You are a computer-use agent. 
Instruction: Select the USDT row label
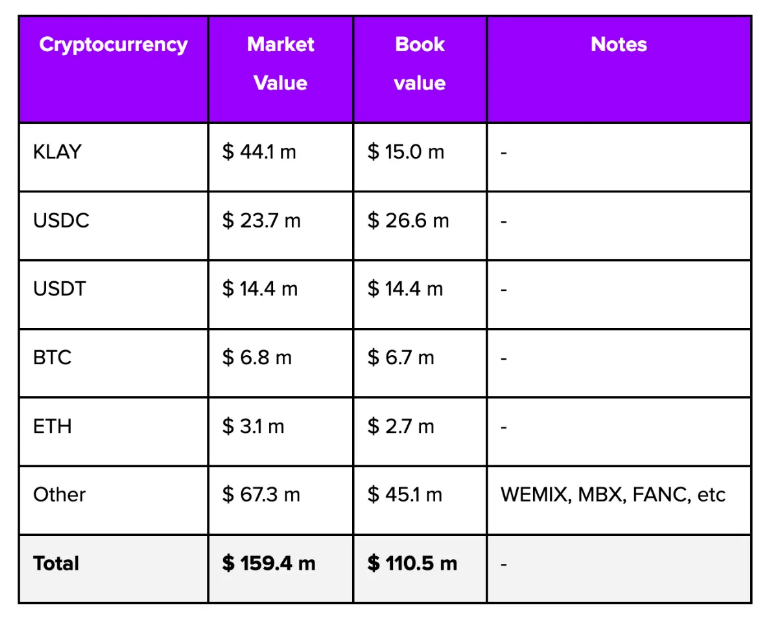(60, 289)
